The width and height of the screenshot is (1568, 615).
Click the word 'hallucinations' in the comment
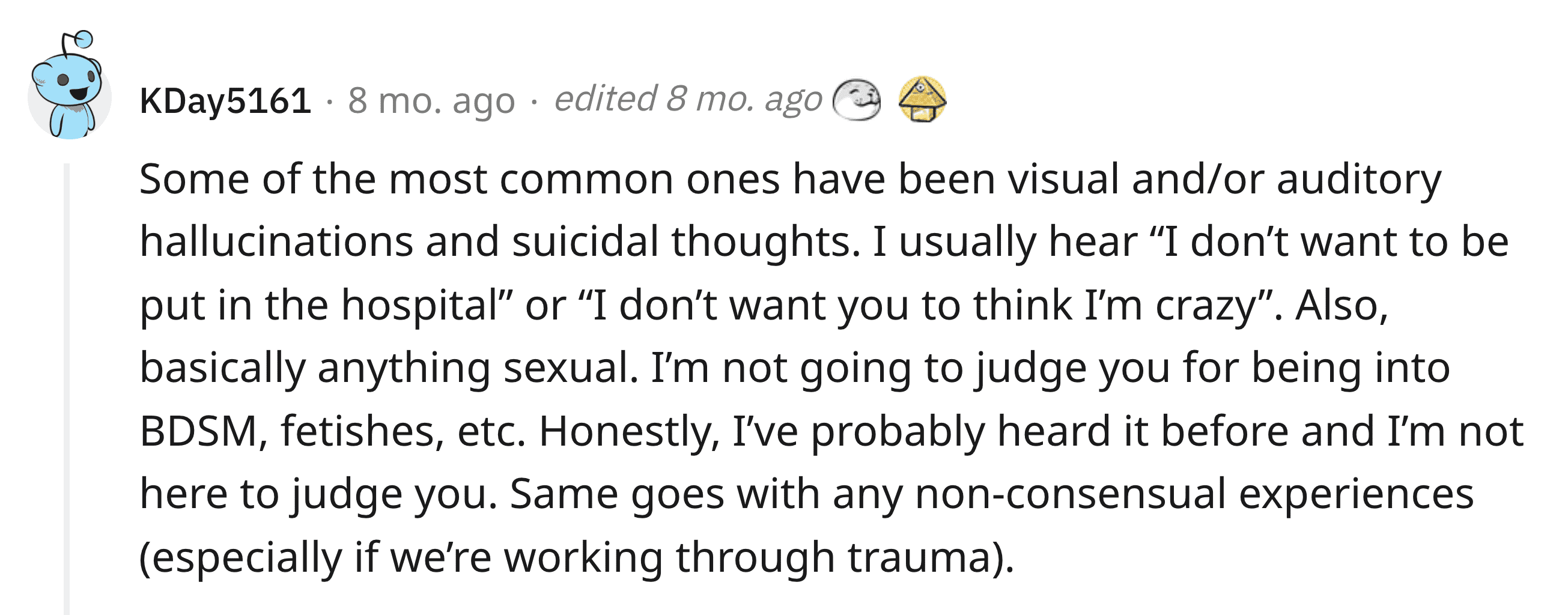click(276, 241)
